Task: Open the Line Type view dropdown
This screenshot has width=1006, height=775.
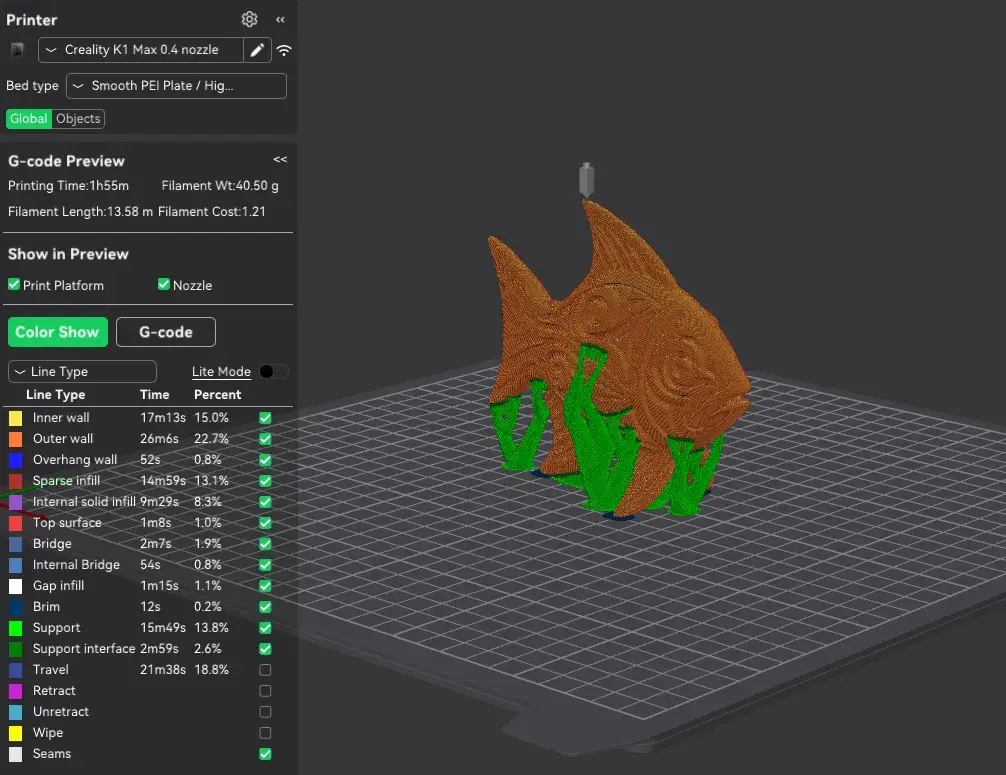Action: point(82,371)
